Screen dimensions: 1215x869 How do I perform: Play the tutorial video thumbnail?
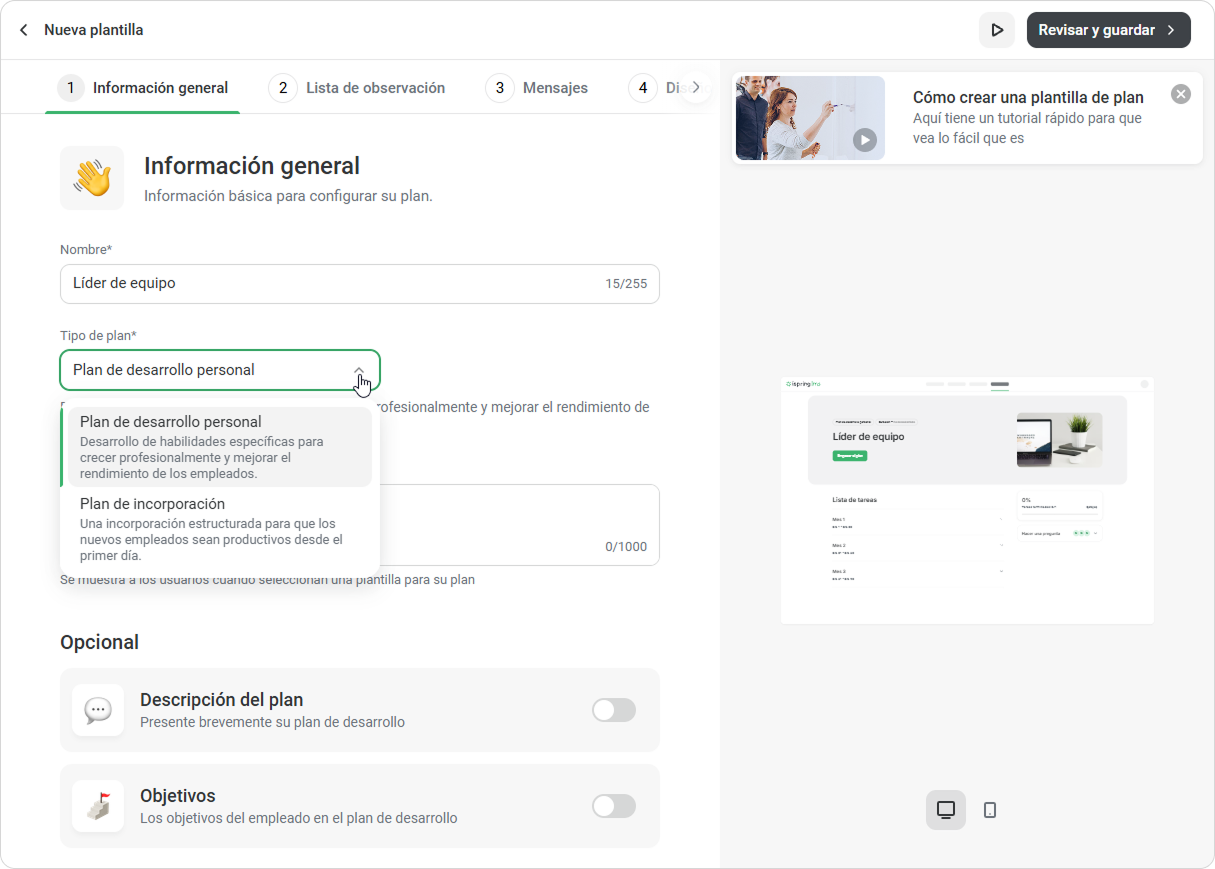(x=865, y=140)
